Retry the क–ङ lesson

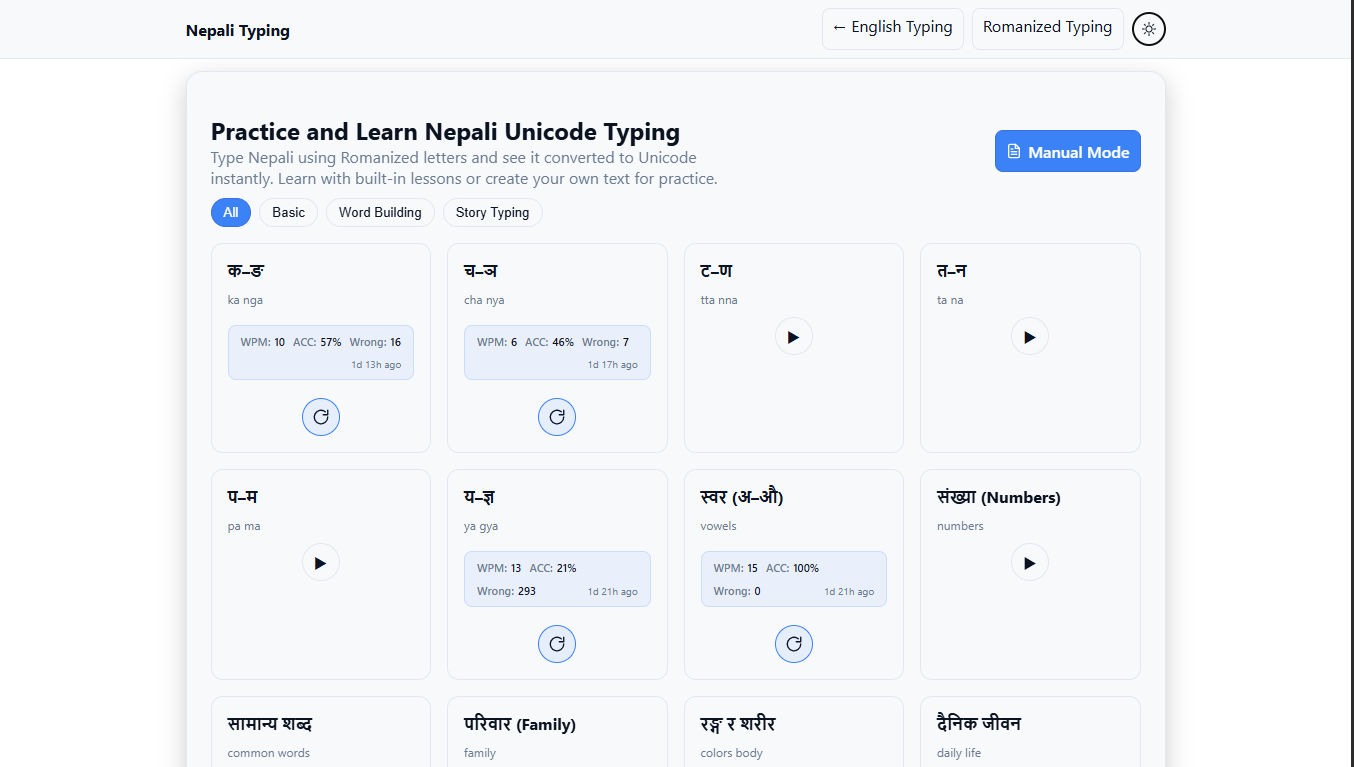coord(320,416)
